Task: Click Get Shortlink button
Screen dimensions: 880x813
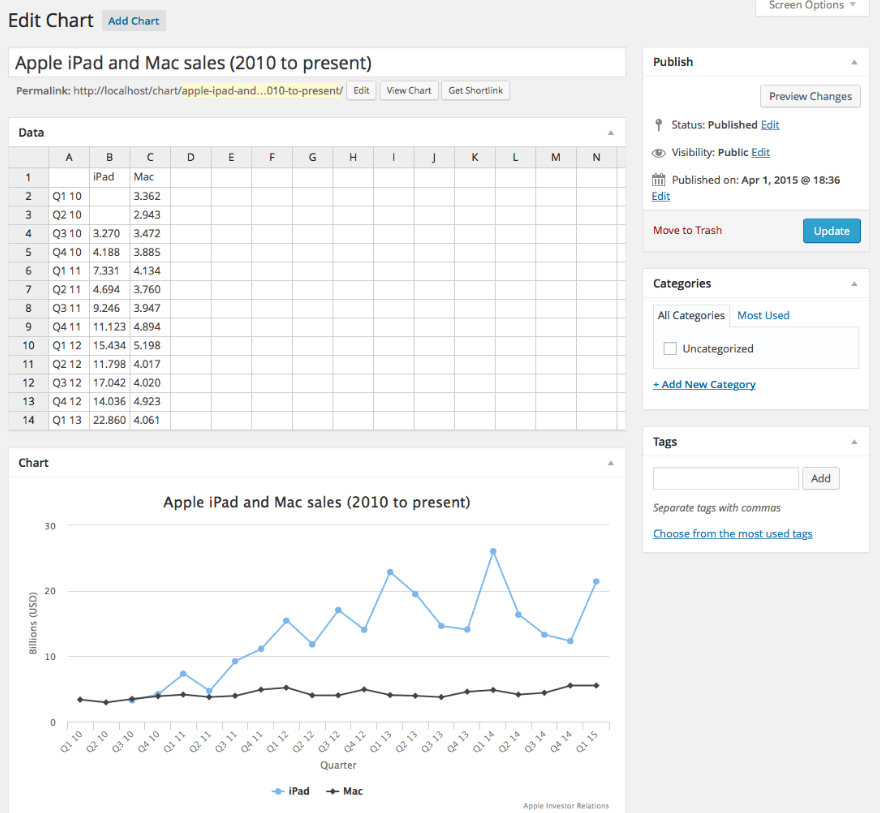Action: (476, 91)
